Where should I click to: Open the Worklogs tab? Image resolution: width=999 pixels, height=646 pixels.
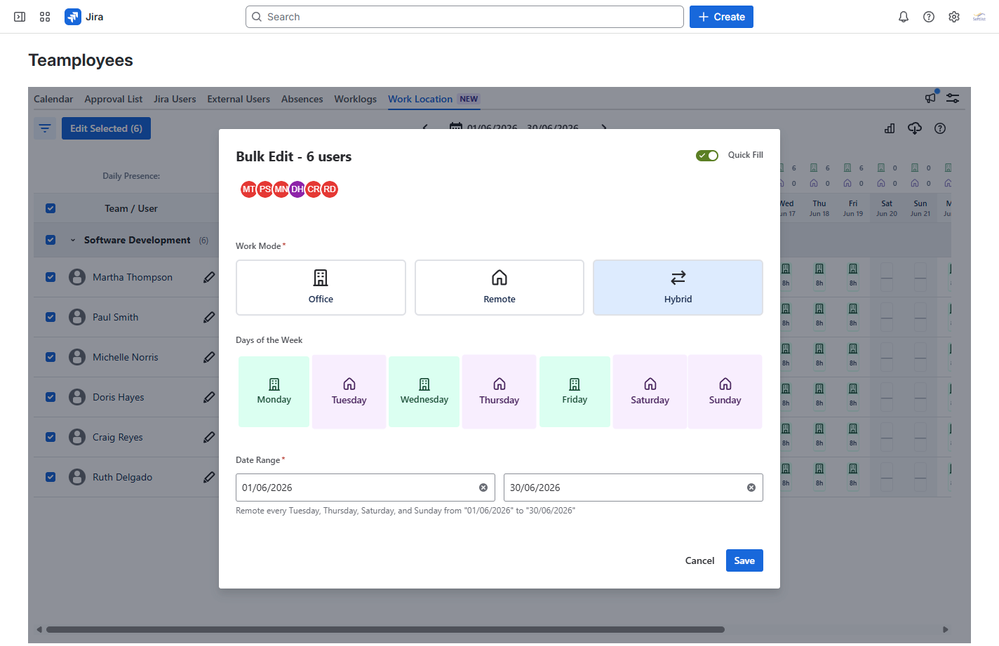[x=356, y=99]
